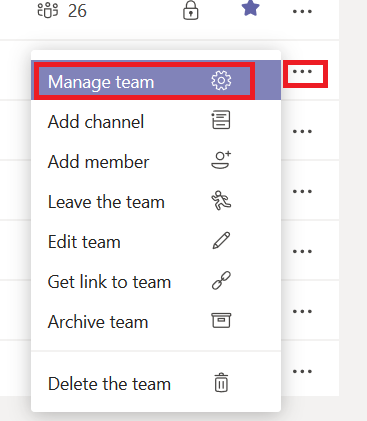Click the trash can delete icon
Viewport: 367px width, 421px height.
pos(221,383)
